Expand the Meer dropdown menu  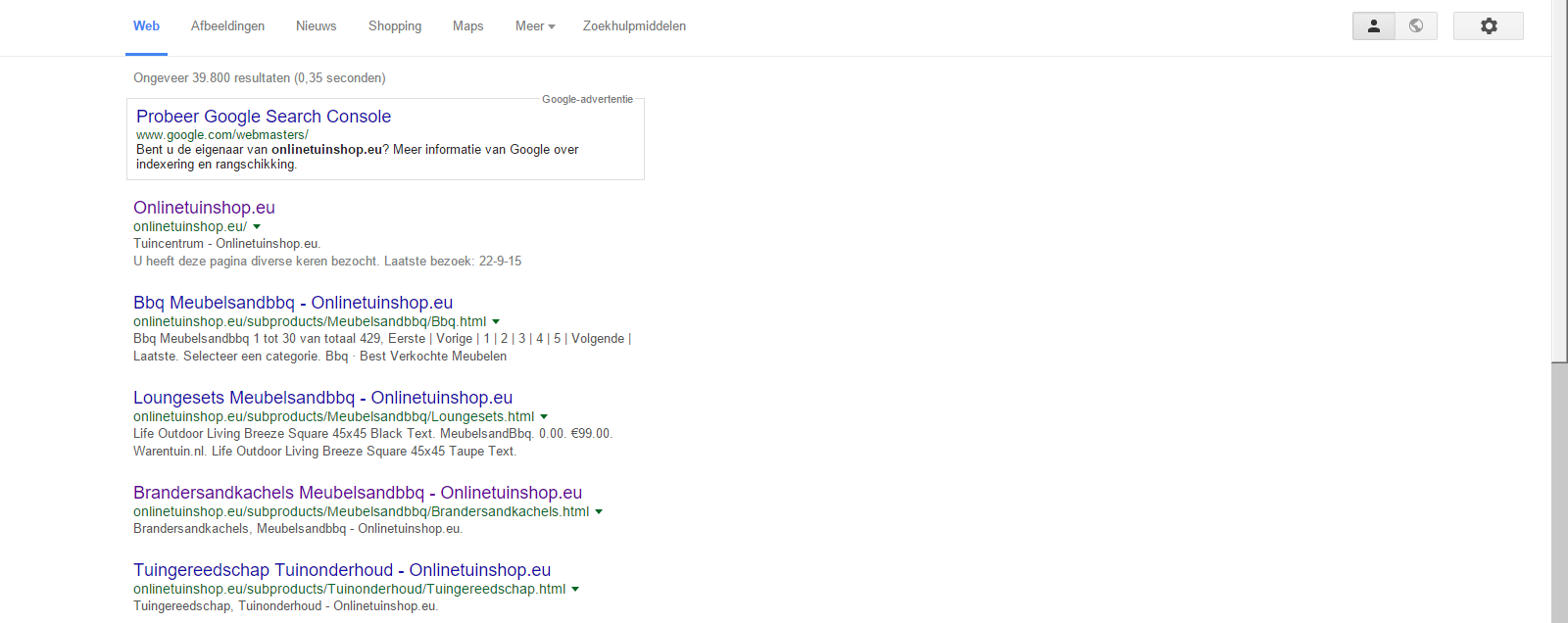[535, 26]
